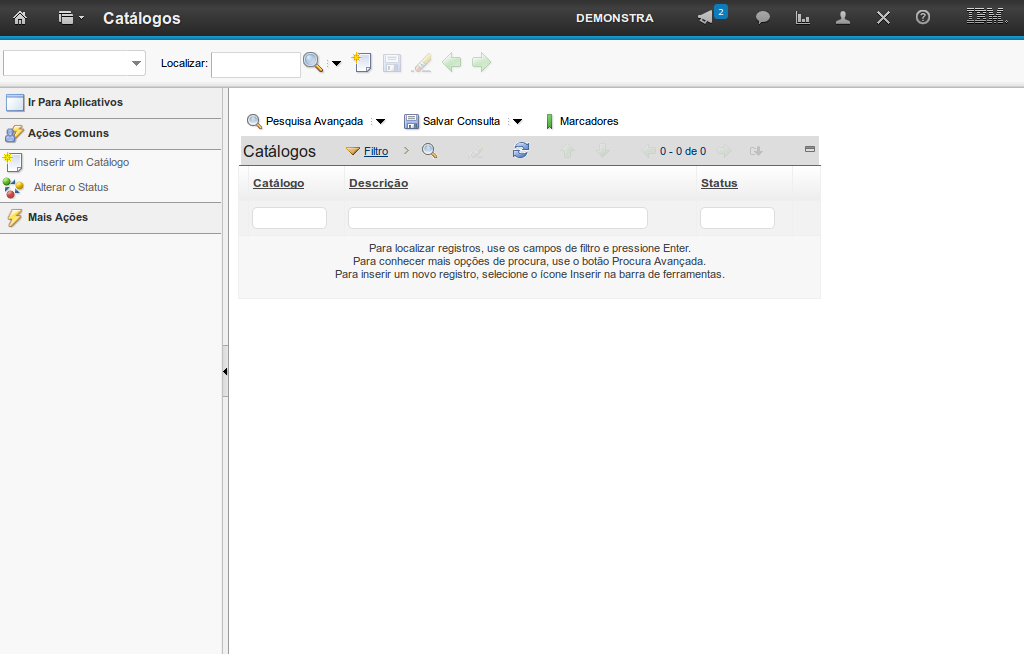The image size is (1024, 655).
Task: Click the new catalog record icon in toolbar
Action: (x=362, y=63)
